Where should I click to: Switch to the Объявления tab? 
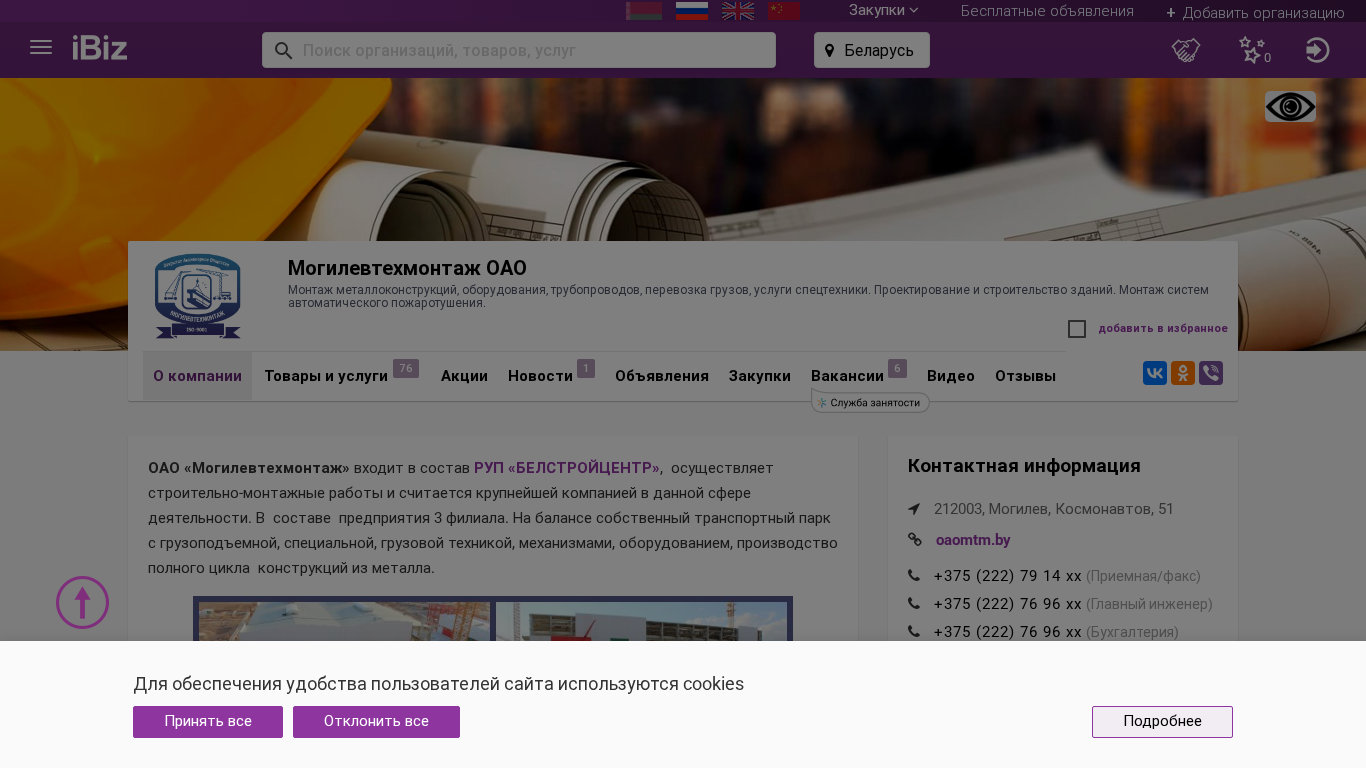pyautogui.click(x=662, y=376)
